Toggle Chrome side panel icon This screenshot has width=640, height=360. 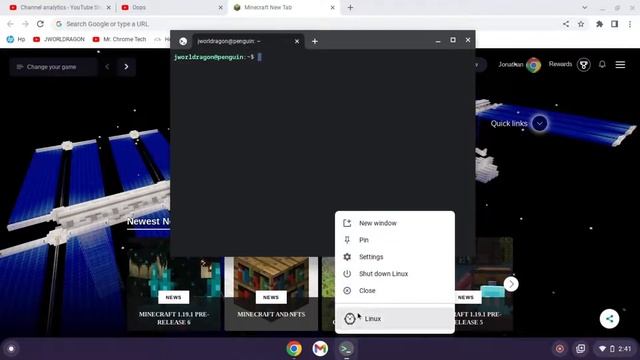pos(614,24)
